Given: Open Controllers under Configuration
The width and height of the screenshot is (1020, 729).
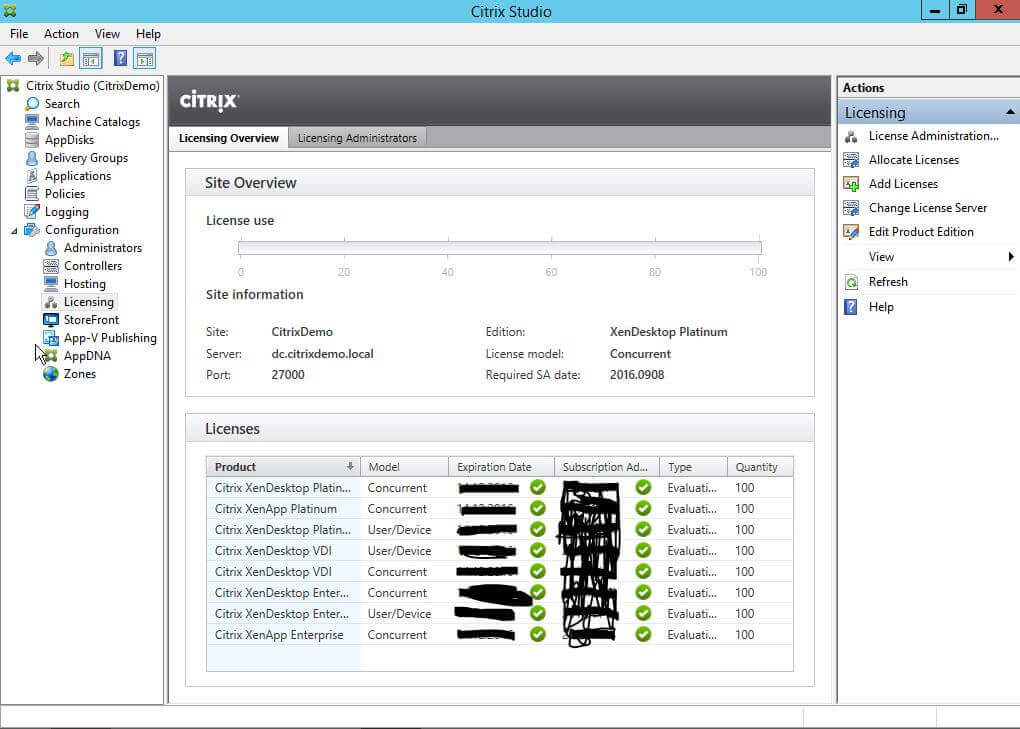Looking at the screenshot, I should point(92,266).
